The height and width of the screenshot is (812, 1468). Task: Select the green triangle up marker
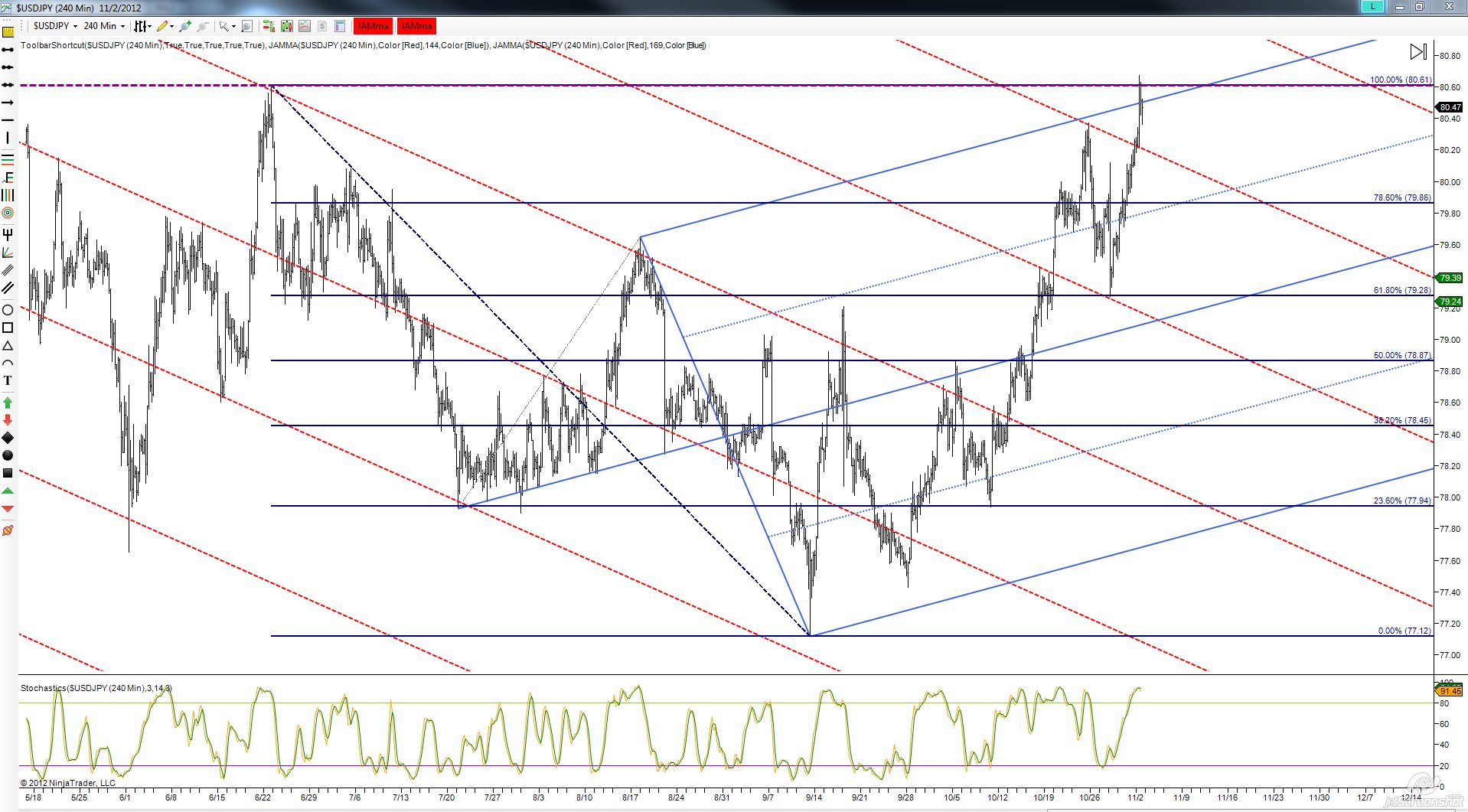[x=8, y=491]
